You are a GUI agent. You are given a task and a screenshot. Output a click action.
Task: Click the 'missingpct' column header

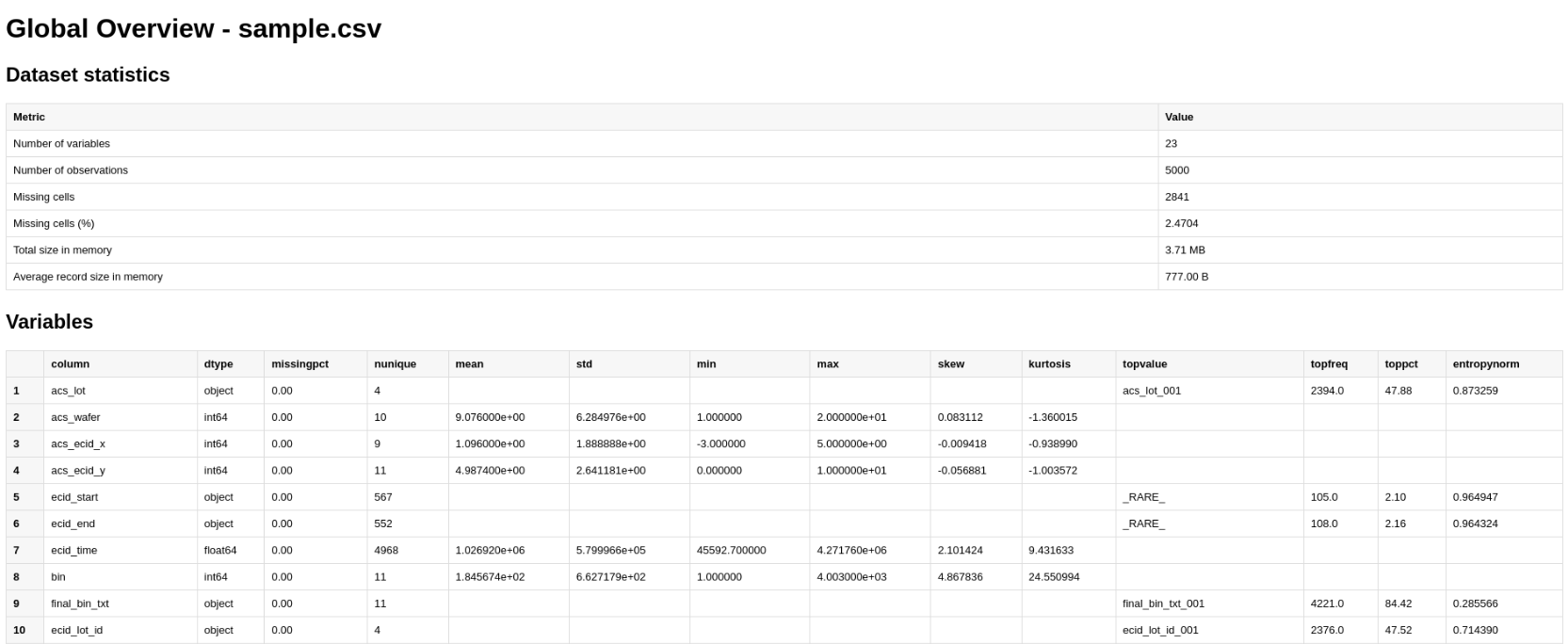click(x=299, y=364)
